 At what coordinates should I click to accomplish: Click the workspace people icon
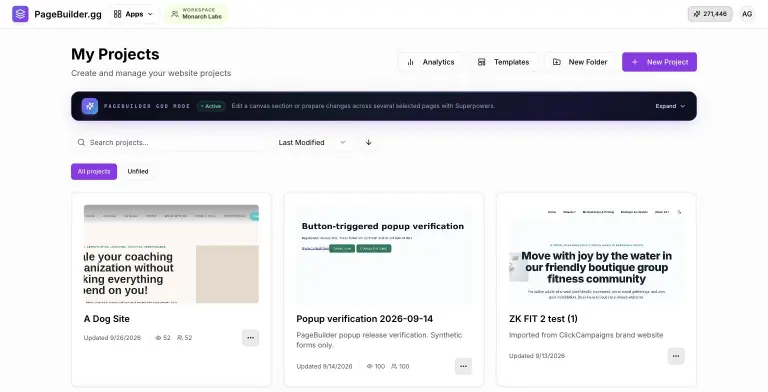(x=175, y=14)
